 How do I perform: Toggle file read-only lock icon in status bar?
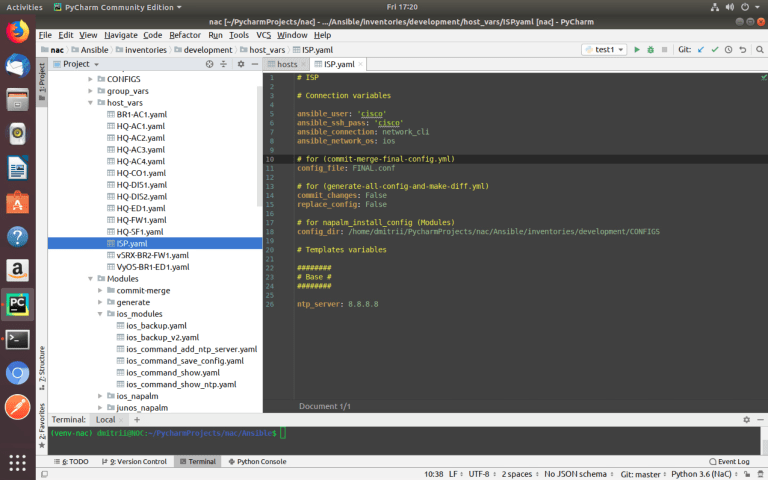tap(747, 474)
